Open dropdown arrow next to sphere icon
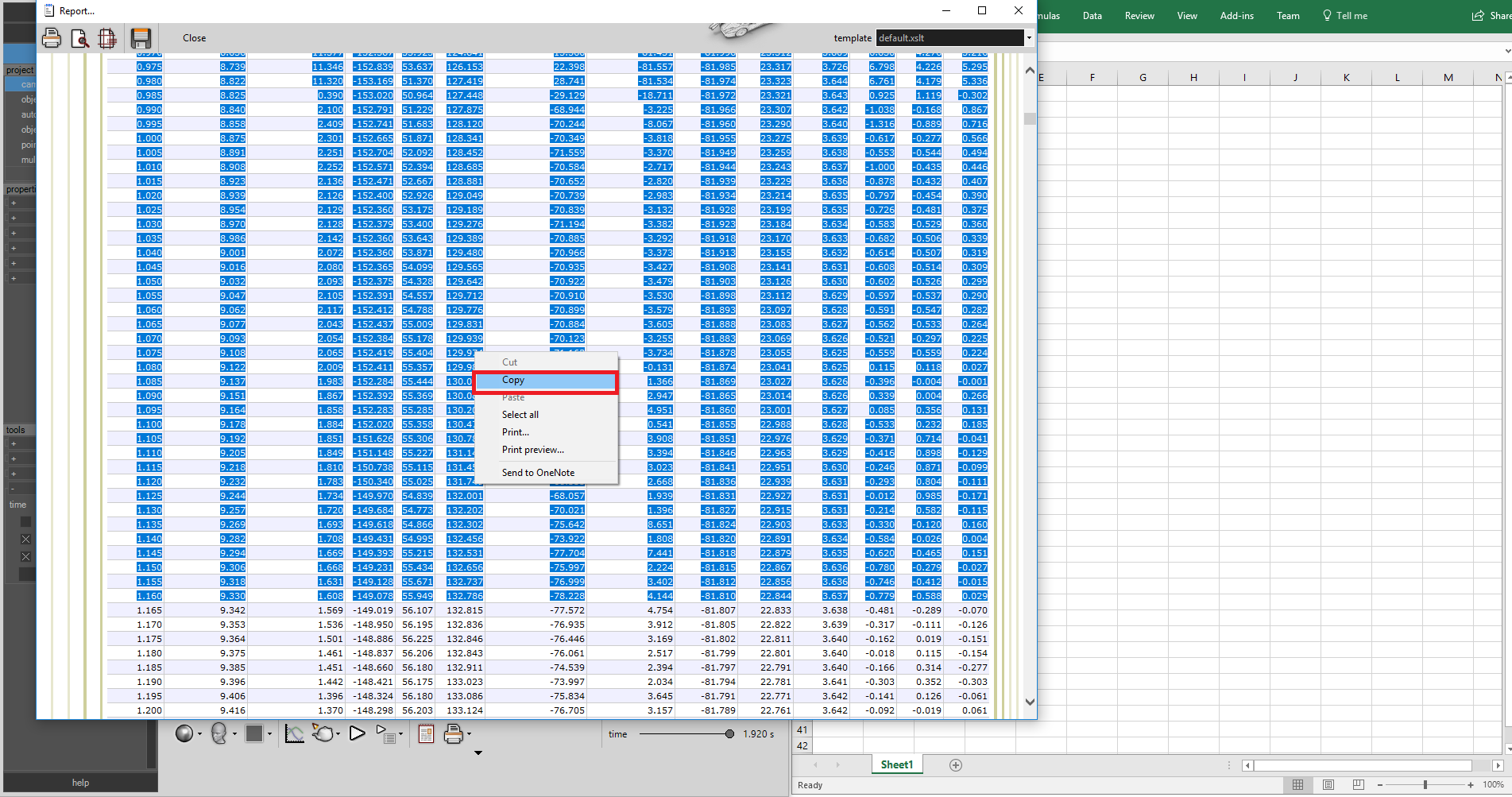Viewport: 1512px width, 797px height. pos(199,734)
